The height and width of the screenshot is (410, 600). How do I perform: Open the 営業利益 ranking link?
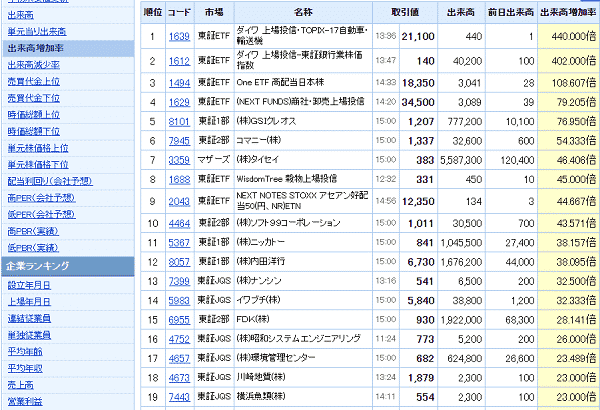tap(25, 402)
